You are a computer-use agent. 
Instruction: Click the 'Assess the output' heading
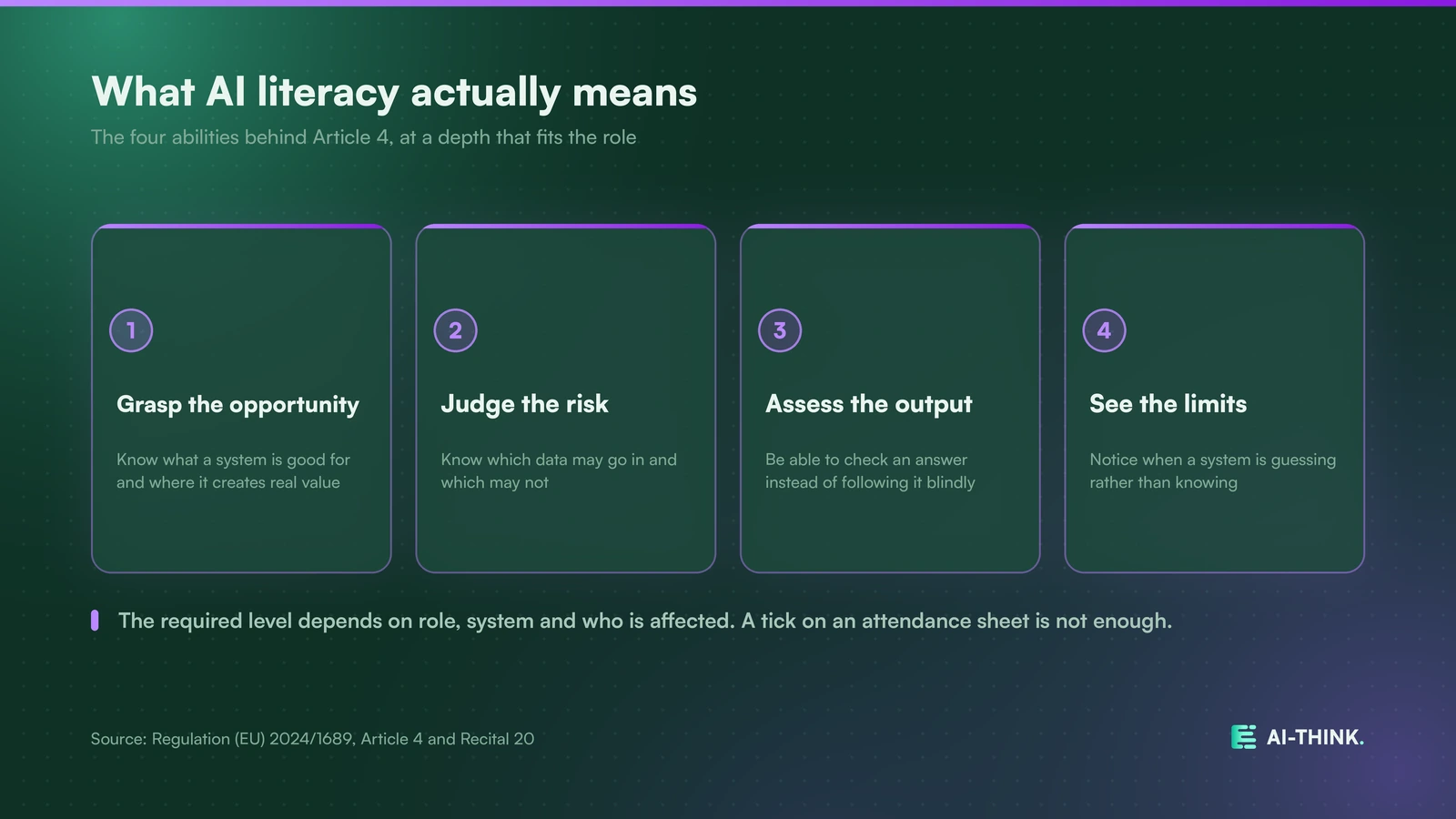tap(869, 405)
